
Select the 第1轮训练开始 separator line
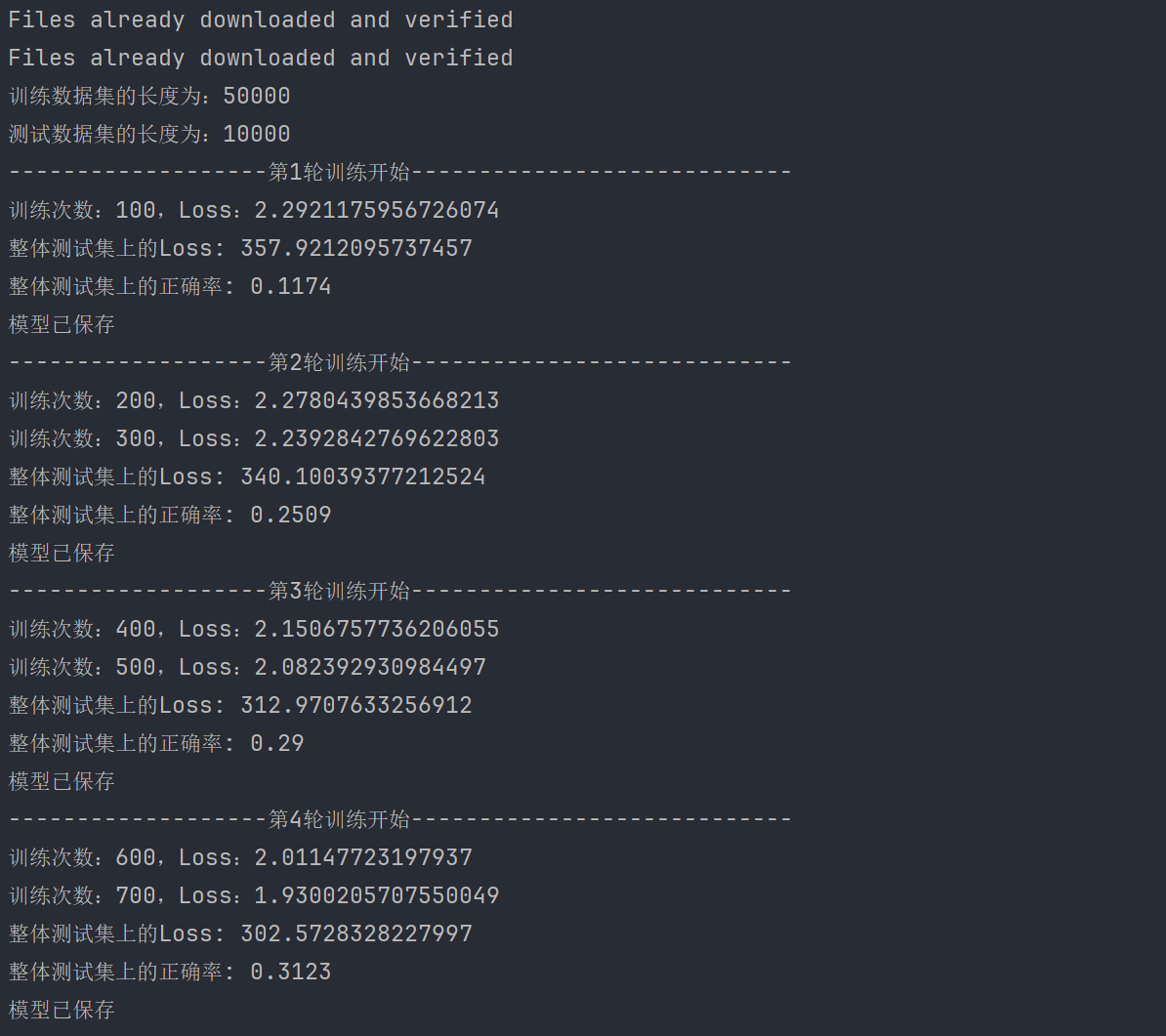pyautogui.click(x=399, y=172)
